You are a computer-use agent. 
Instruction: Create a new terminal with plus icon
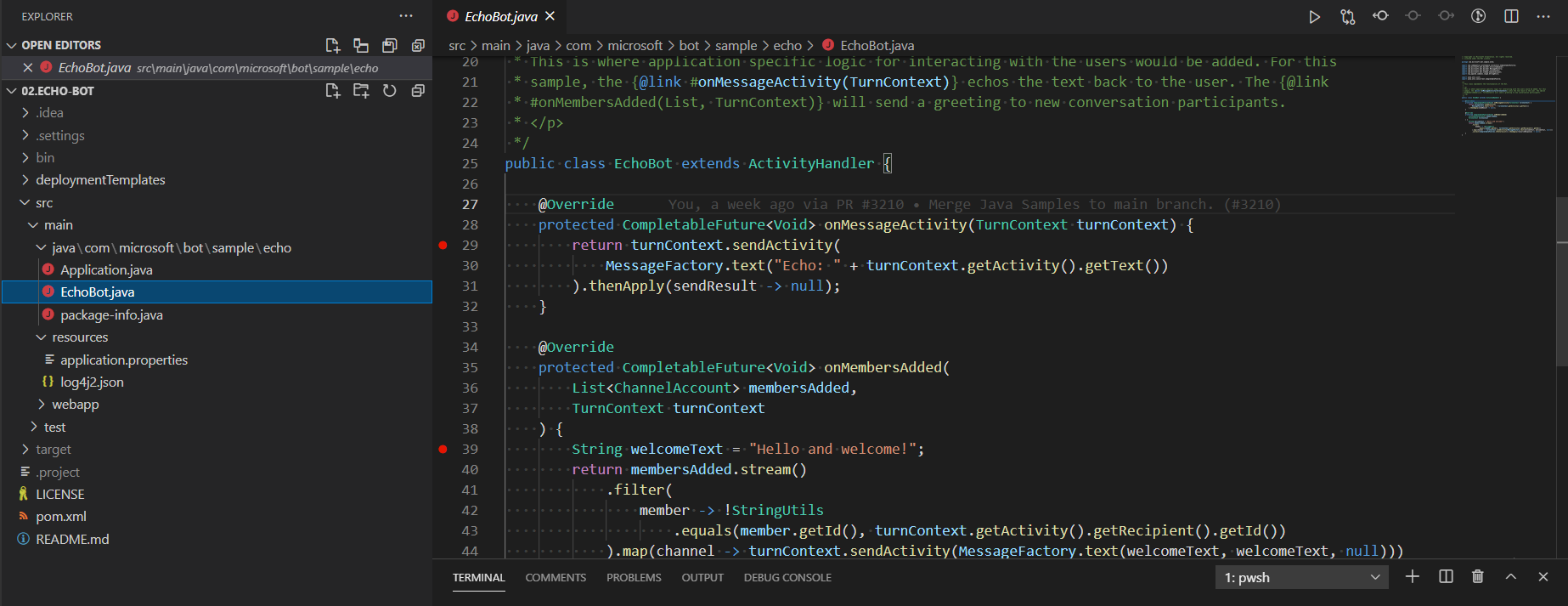coord(1412,577)
